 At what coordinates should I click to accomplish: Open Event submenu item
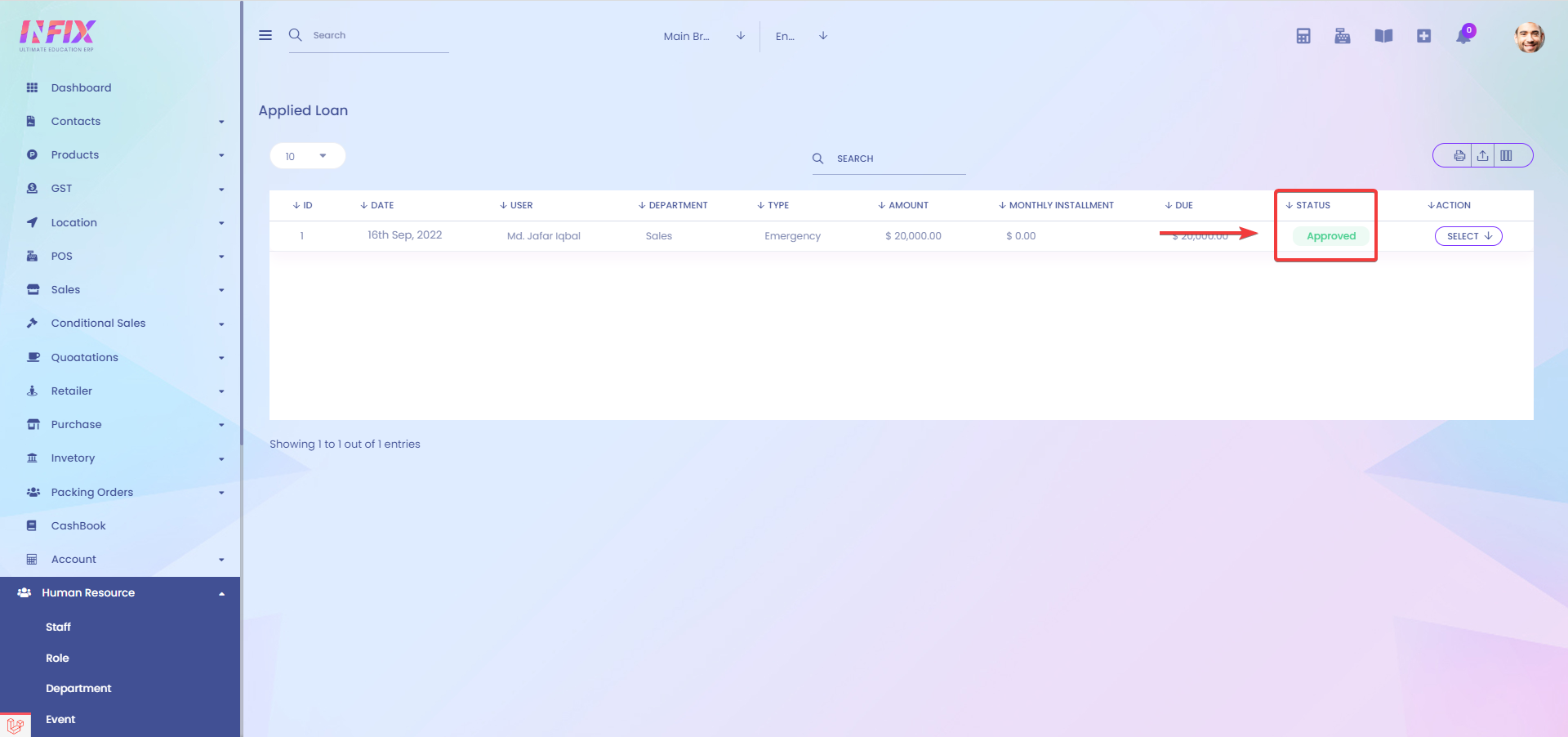click(60, 719)
